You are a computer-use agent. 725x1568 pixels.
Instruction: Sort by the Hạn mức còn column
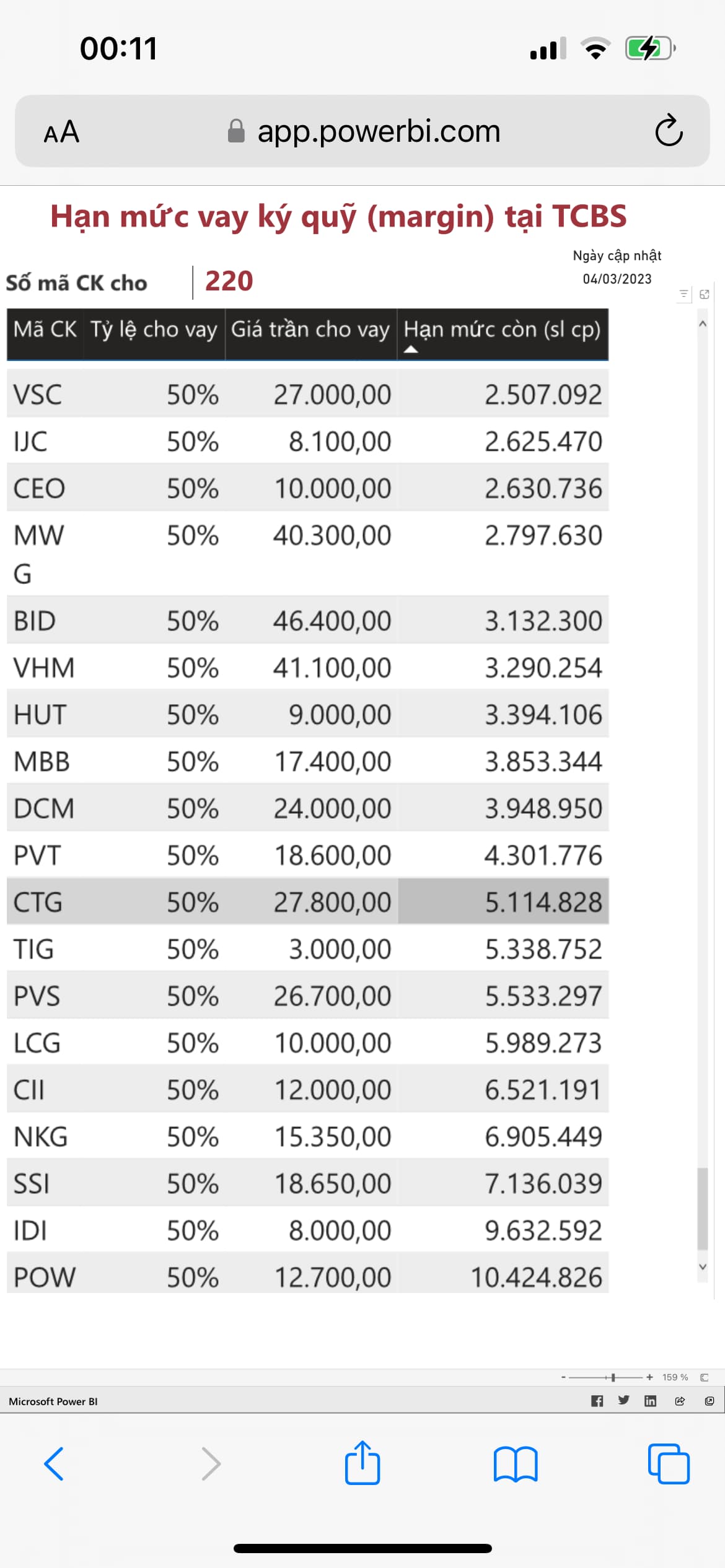coord(502,330)
